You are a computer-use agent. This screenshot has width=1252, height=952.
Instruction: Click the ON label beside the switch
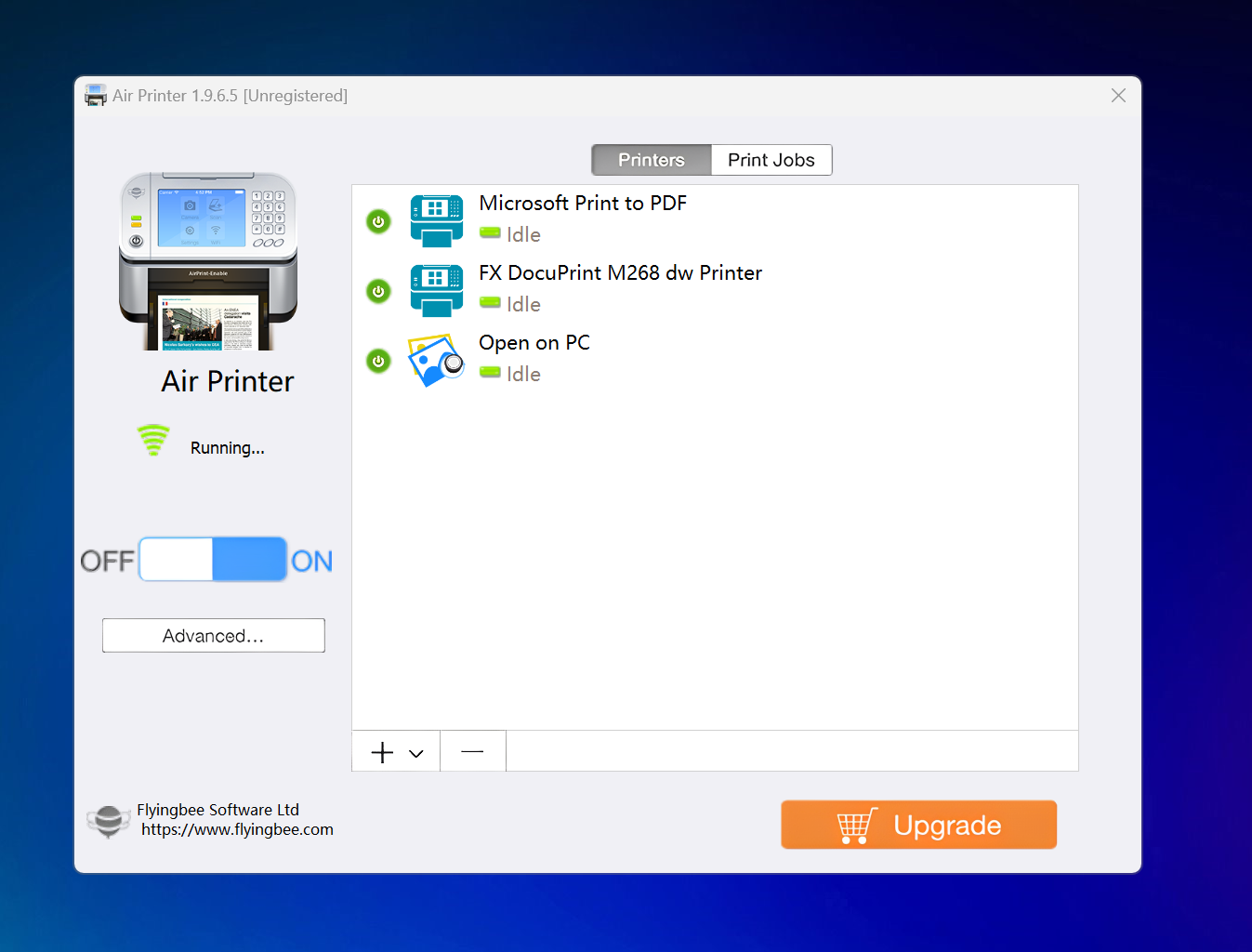coord(311,561)
